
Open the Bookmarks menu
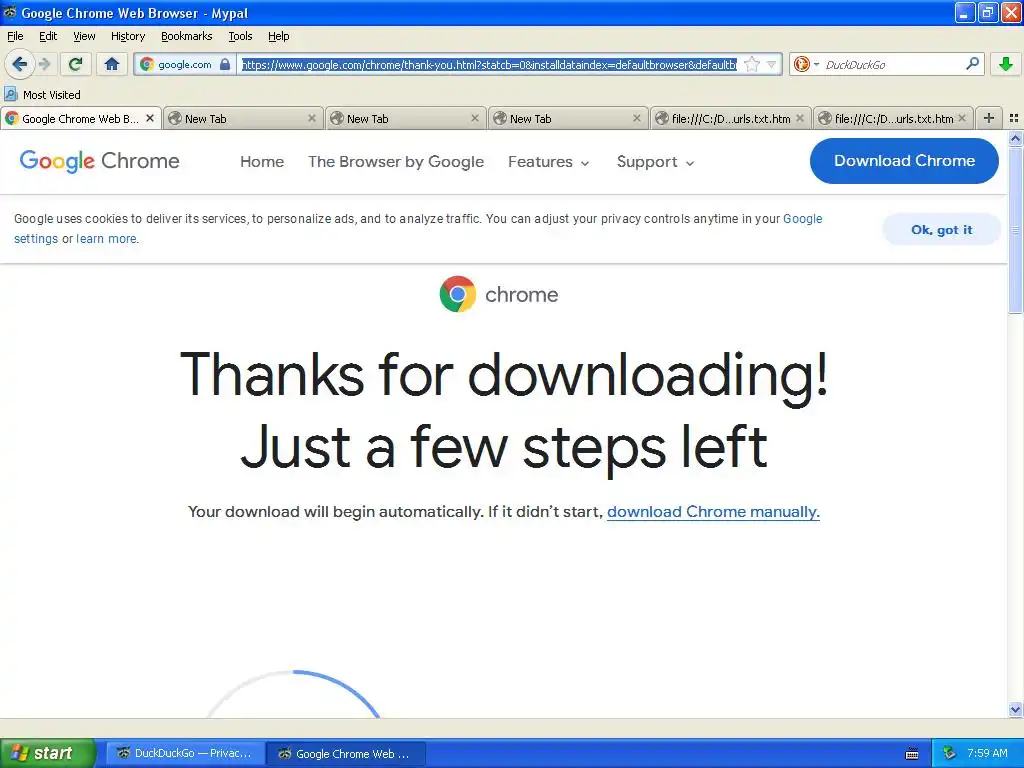(x=186, y=36)
